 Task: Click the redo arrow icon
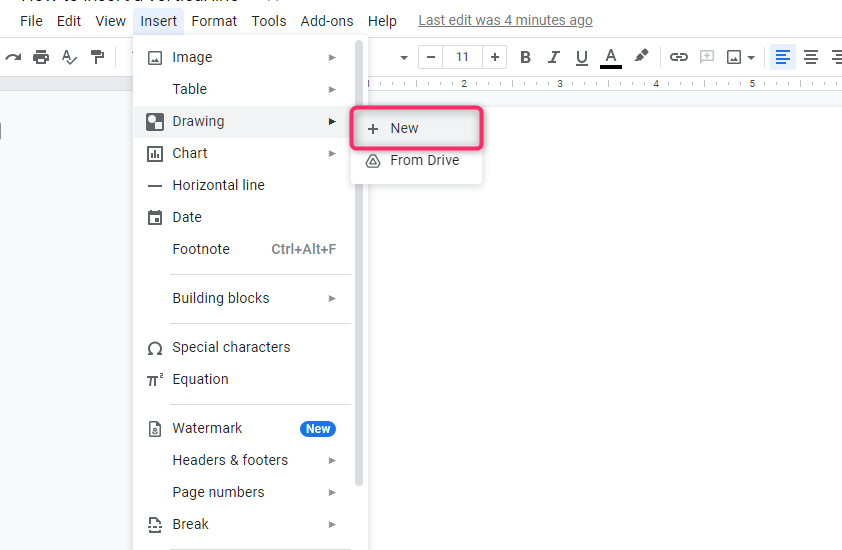(x=13, y=57)
